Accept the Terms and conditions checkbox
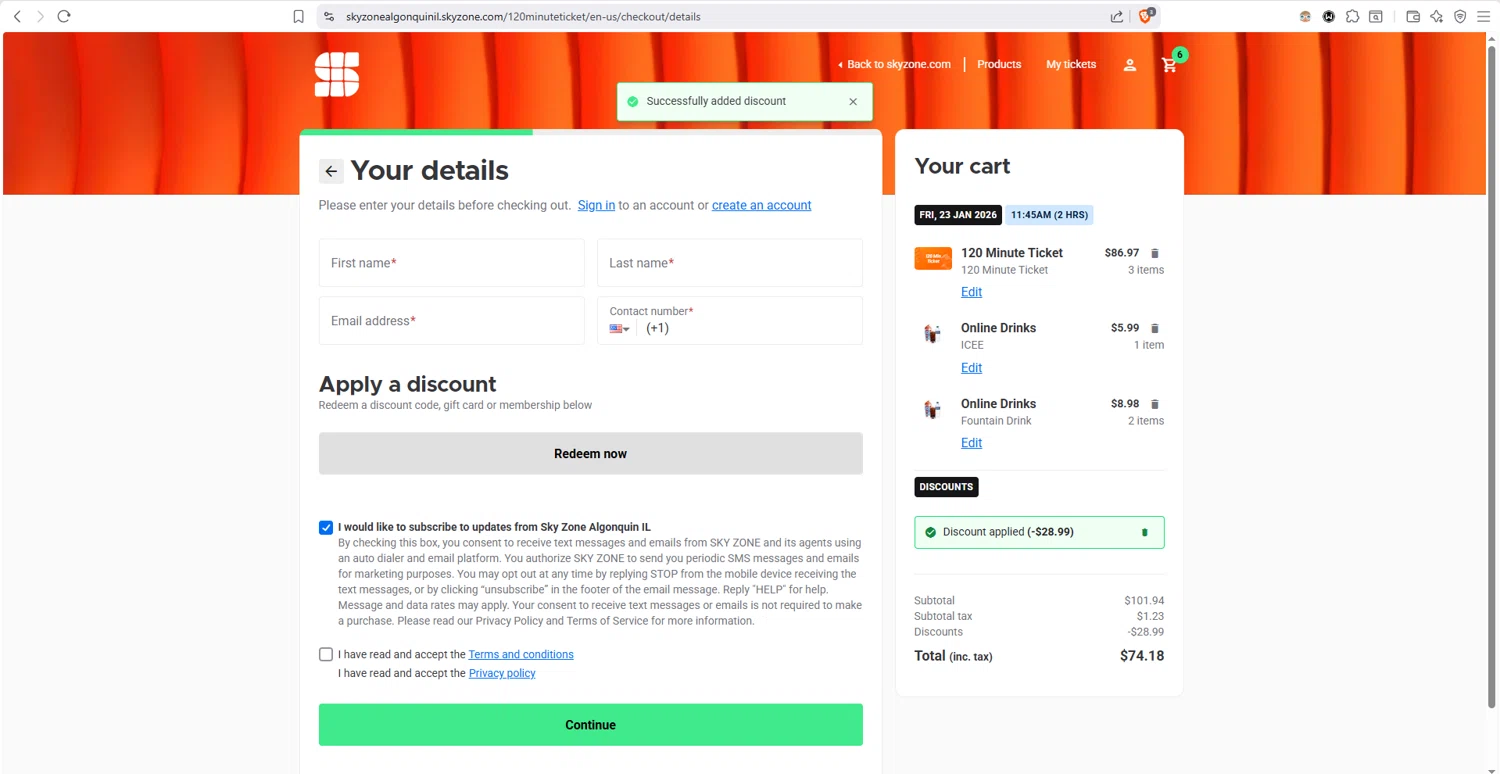1500x774 pixels. pyautogui.click(x=326, y=655)
